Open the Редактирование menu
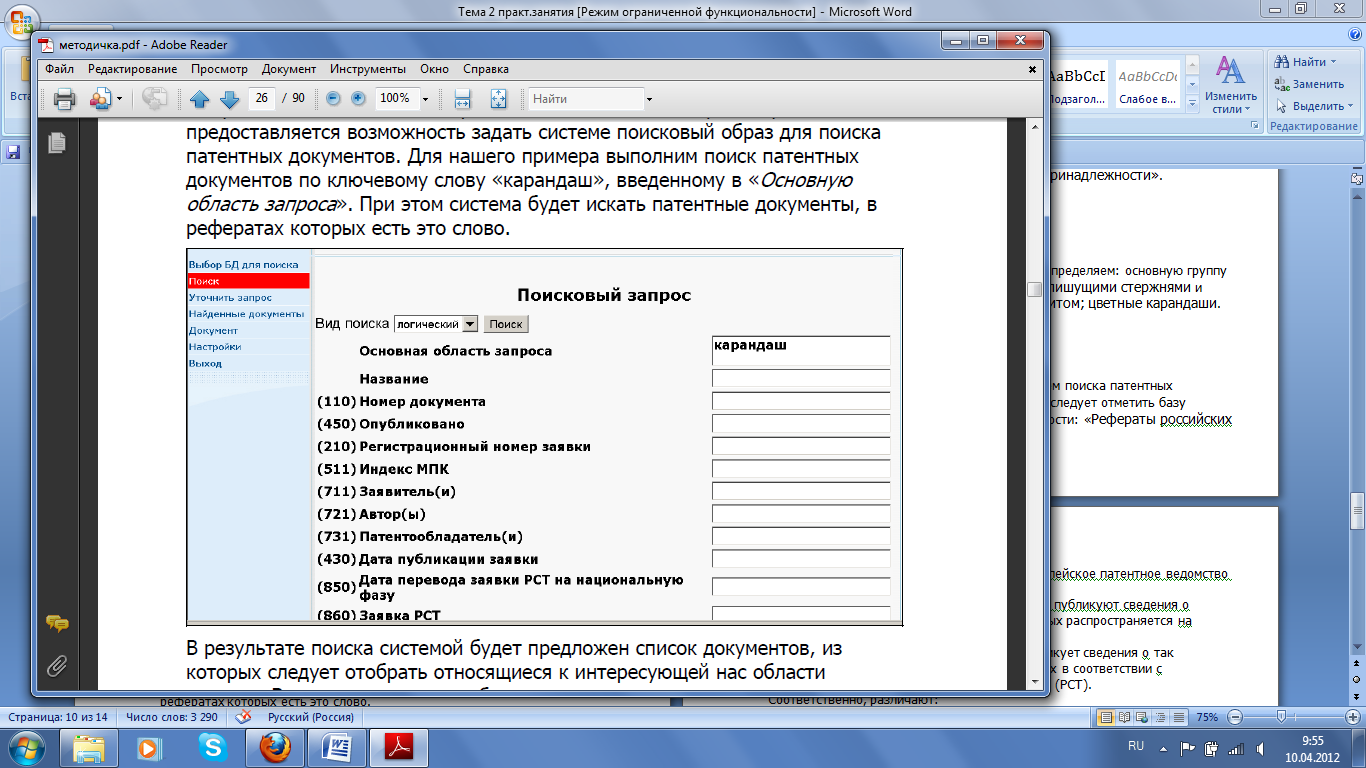The width and height of the screenshot is (1366, 768). pyautogui.click(x=132, y=69)
